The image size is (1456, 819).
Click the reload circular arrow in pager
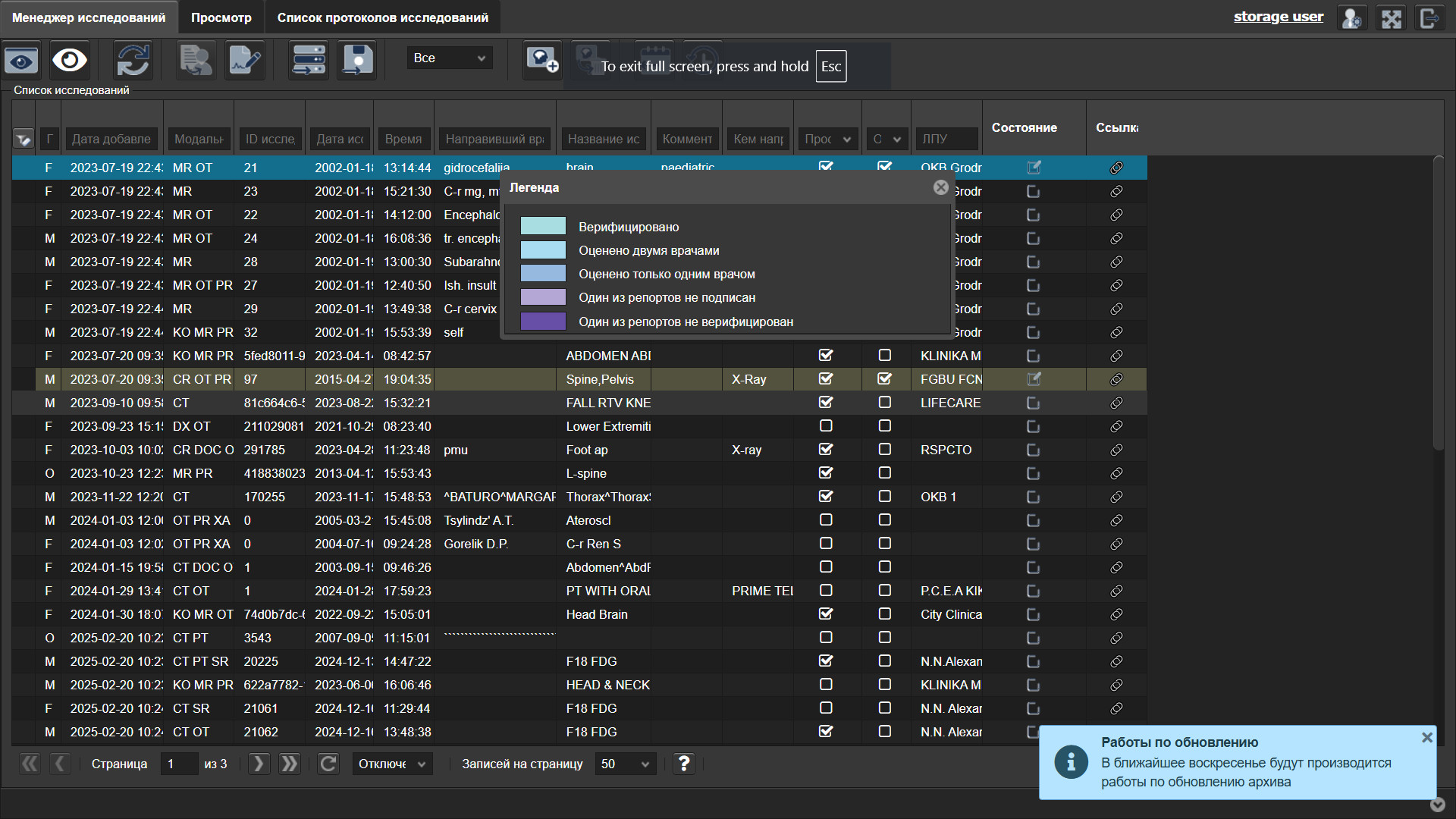(x=328, y=764)
